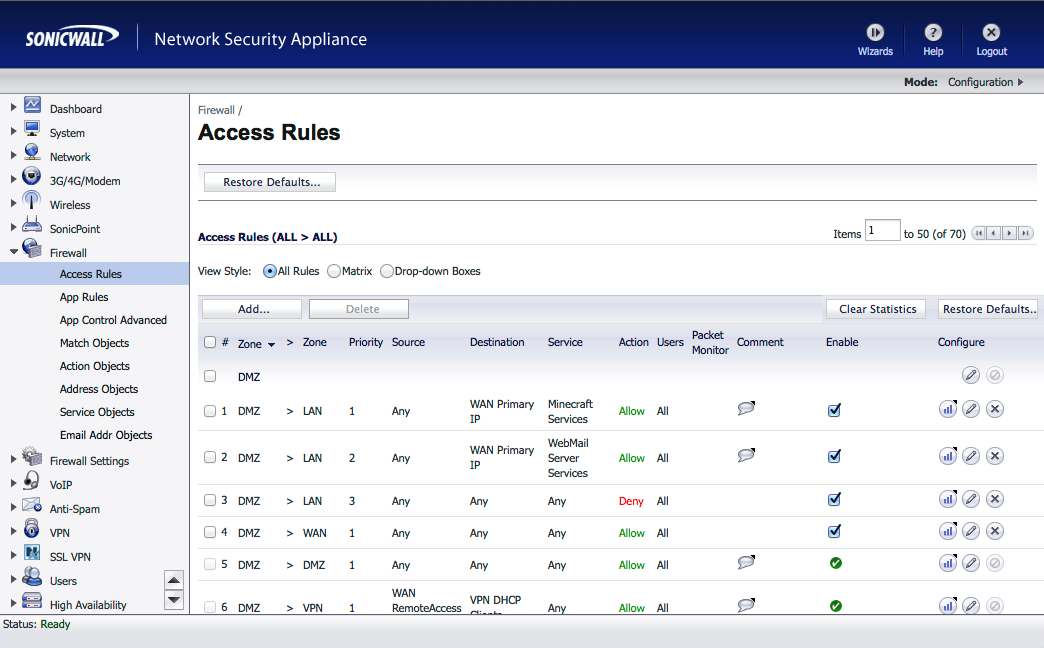Viewport: 1044px width, 648px height.
Task: Expand the Dashboard tree arrow
Action: click(13, 107)
